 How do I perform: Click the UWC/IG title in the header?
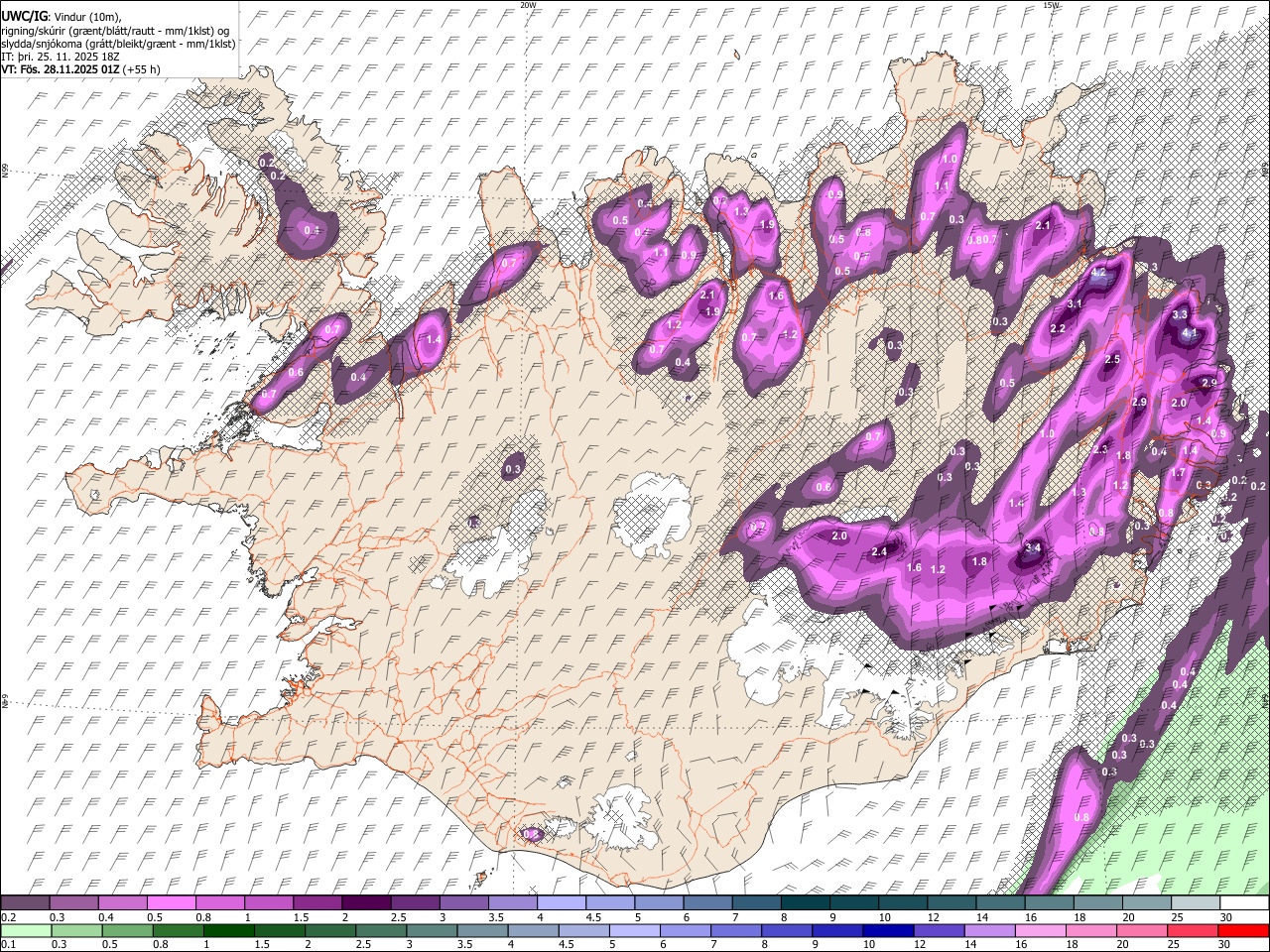[x=23, y=16]
